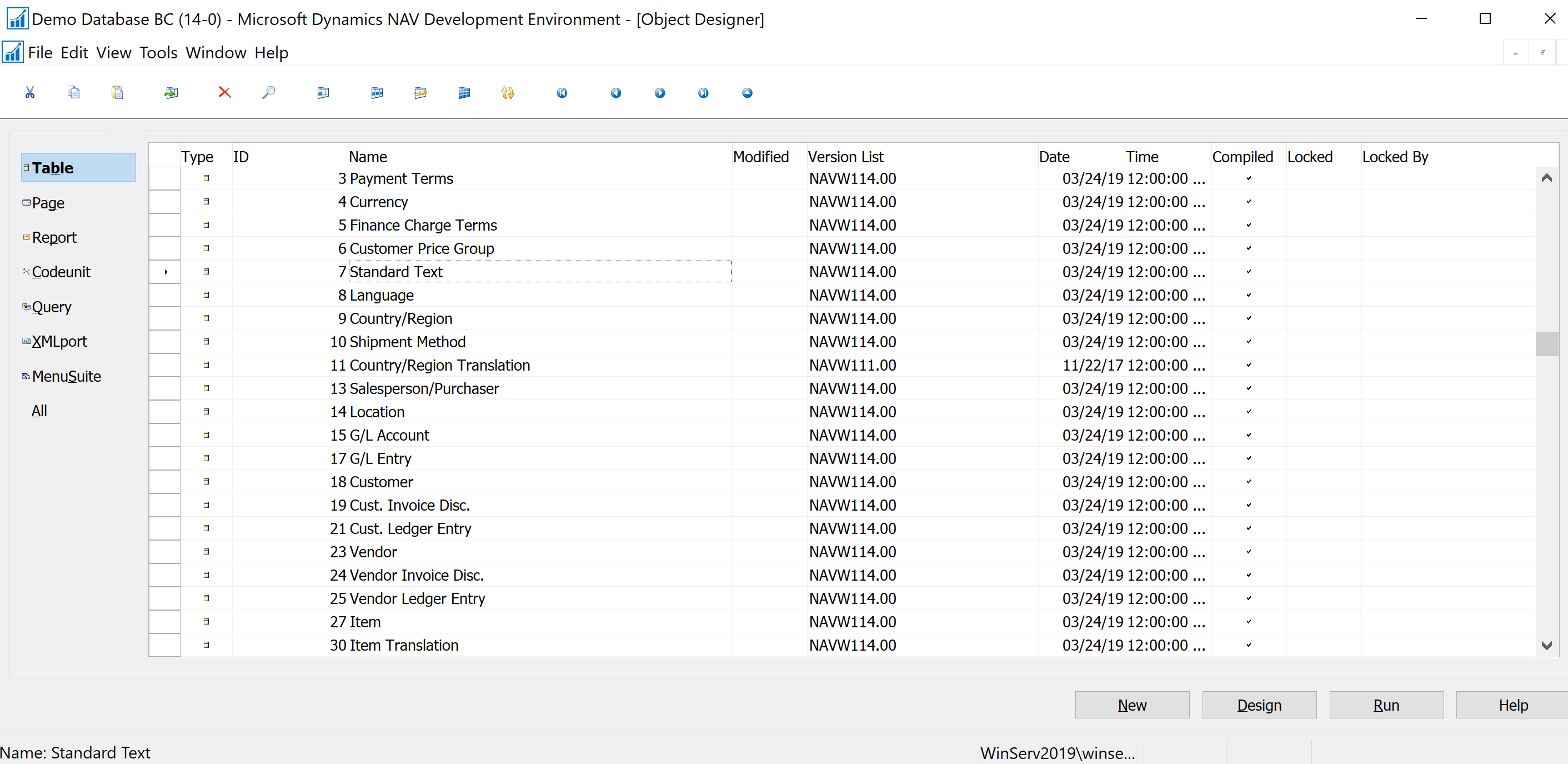Click the Sort yellow arrows icon
The height and width of the screenshot is (764, 1568).
coord(508,93)
